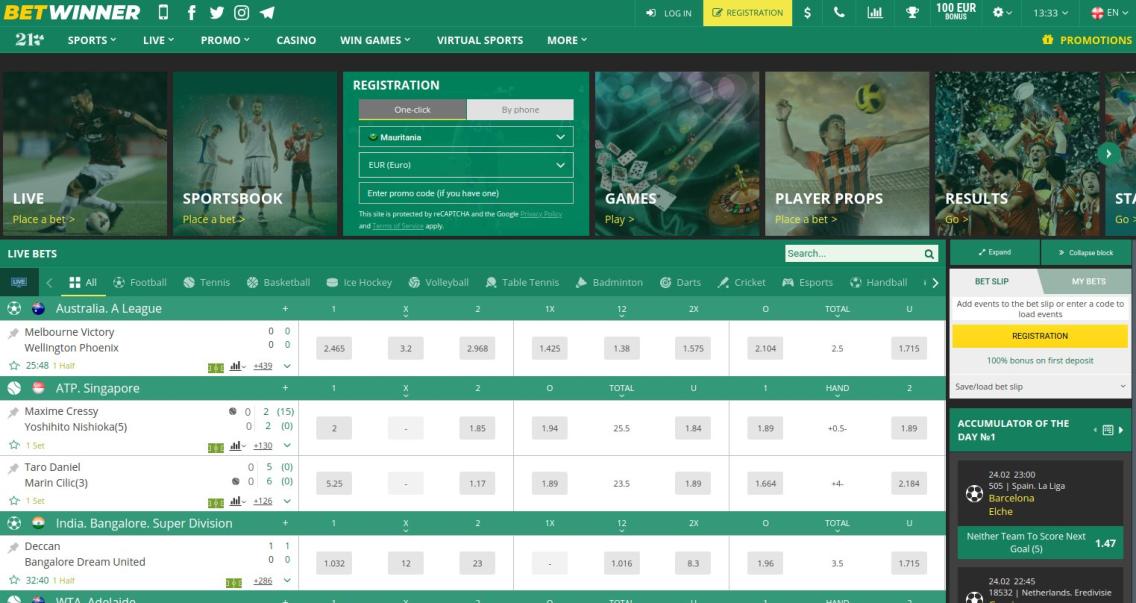
Task: Click the SPORTSBOOK banner thumbnail
Action: [x=255, y=153]
